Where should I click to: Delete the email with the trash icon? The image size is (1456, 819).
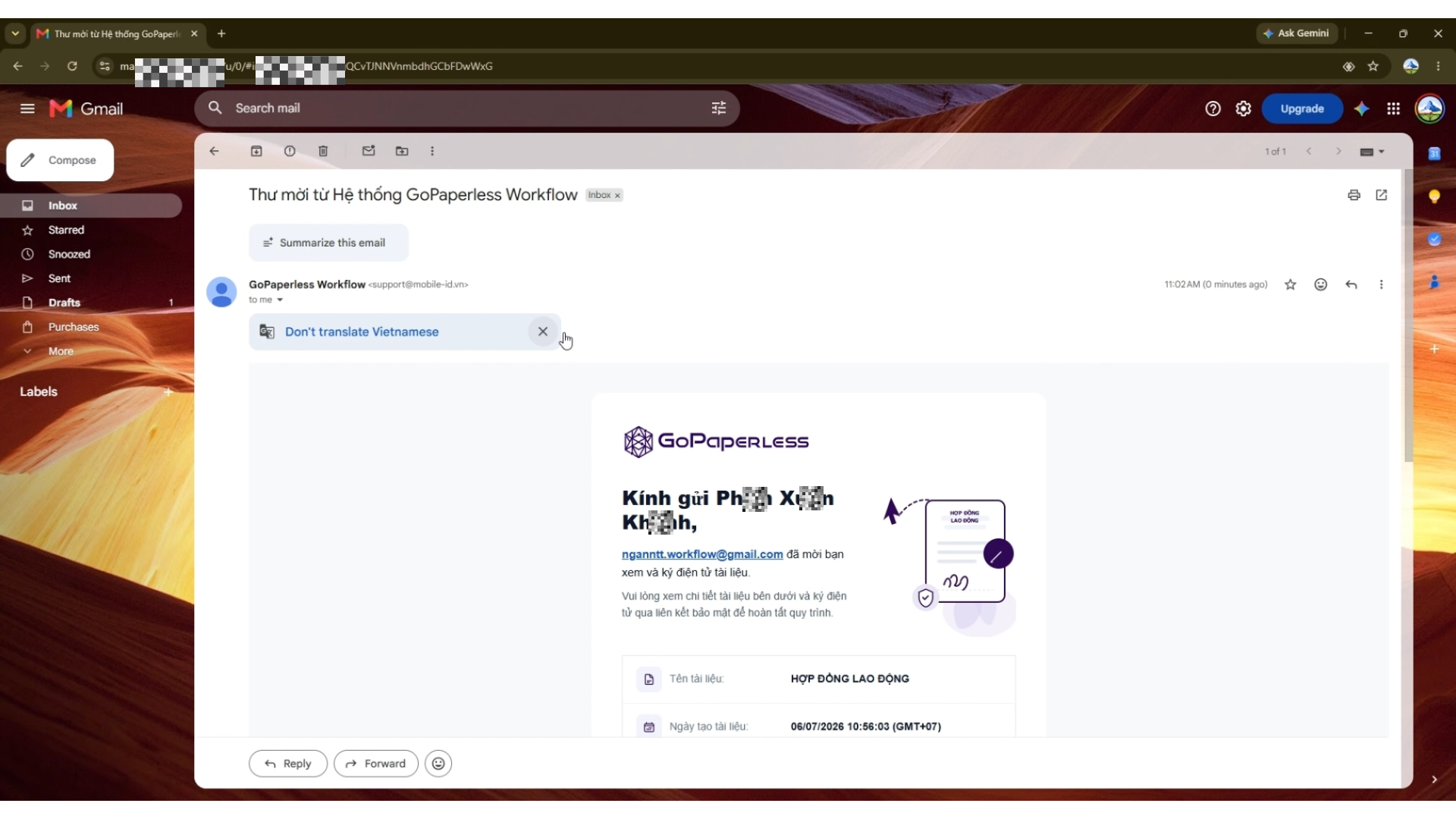(323, 151)
